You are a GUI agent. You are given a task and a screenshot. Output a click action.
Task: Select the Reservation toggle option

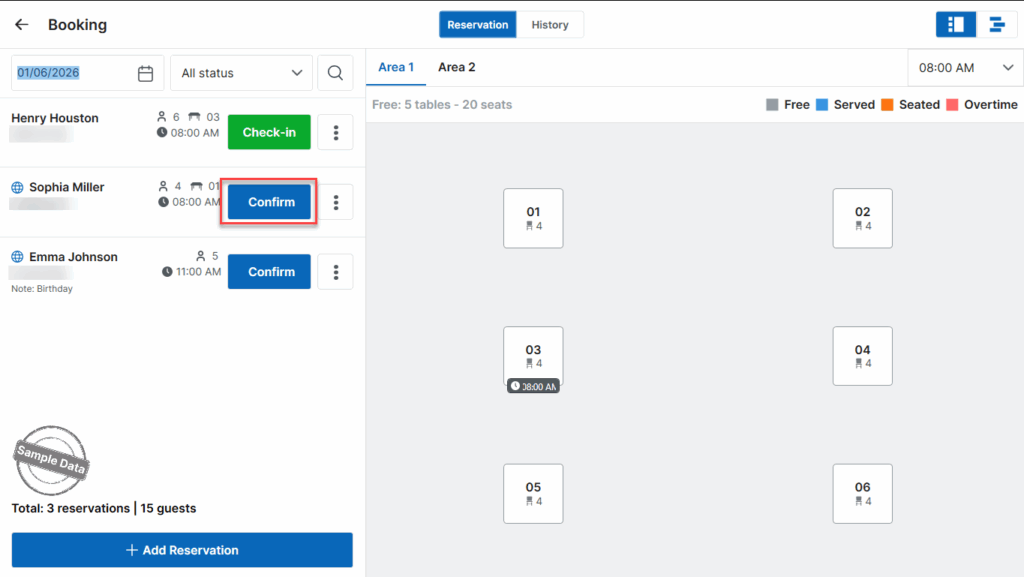click(x=478, y=25)
